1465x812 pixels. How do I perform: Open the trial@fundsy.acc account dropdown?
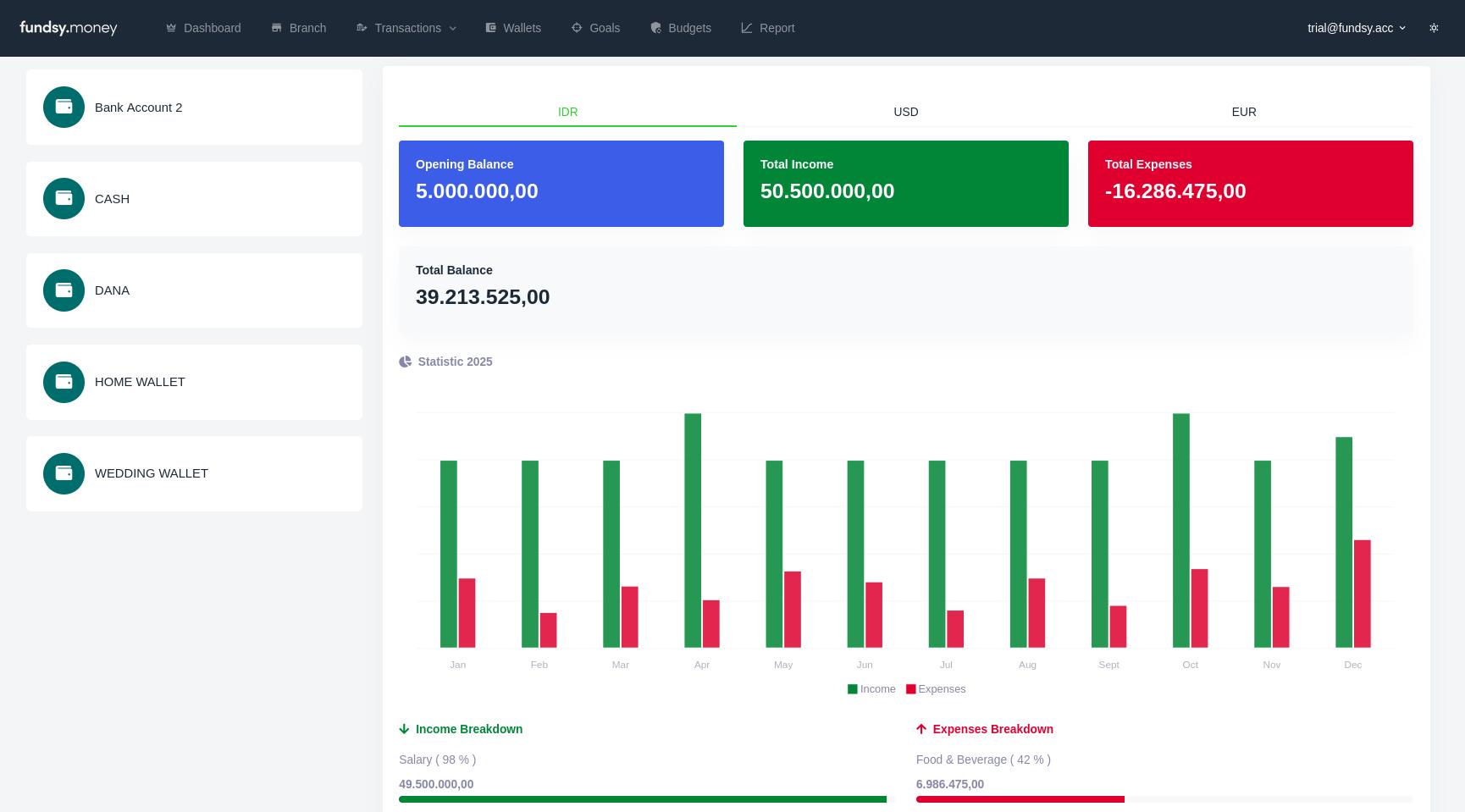click(x=1356, y=28)
